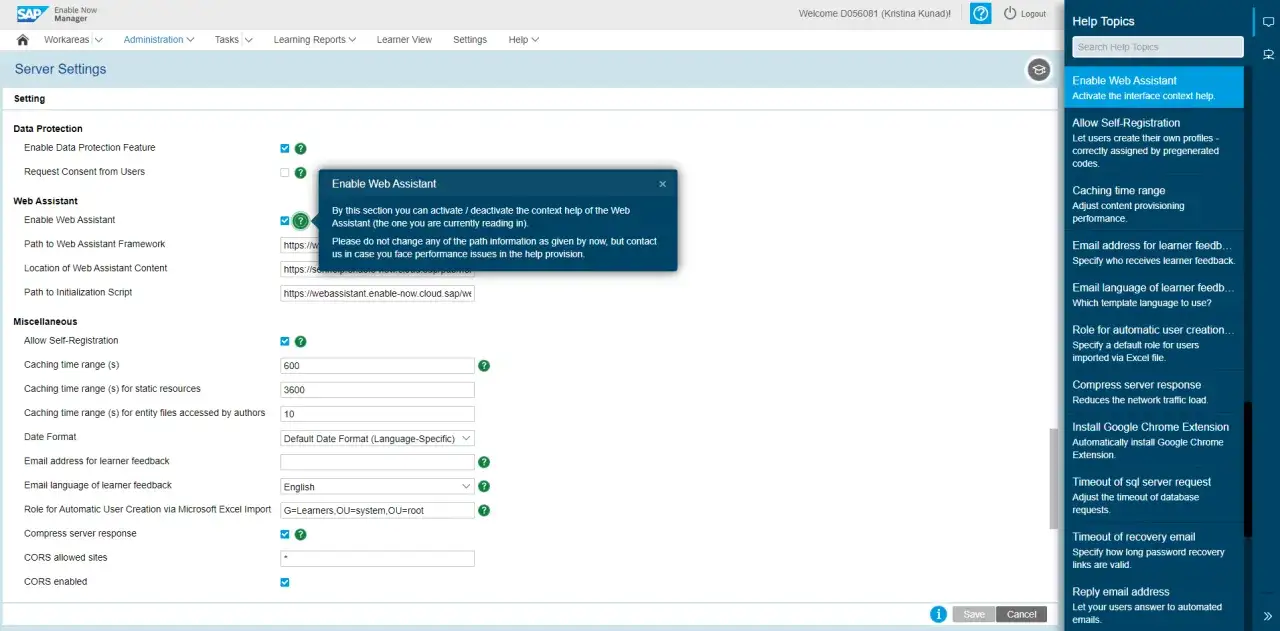Image resolution: width=1280 pixels, height=631 pixels.
Task: Open the Reply email address help topic
Action: click(x=1154, y=605)
